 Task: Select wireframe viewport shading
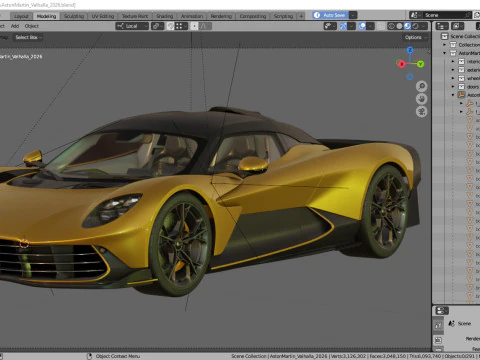point(391,26)
